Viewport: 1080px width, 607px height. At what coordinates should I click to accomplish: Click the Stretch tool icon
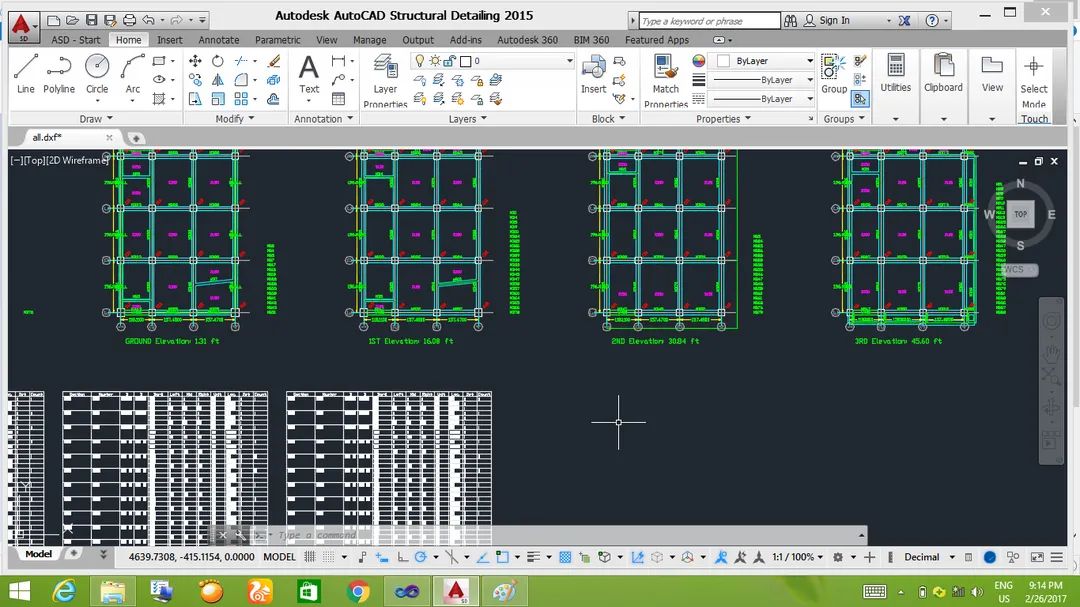pos(195,99)
